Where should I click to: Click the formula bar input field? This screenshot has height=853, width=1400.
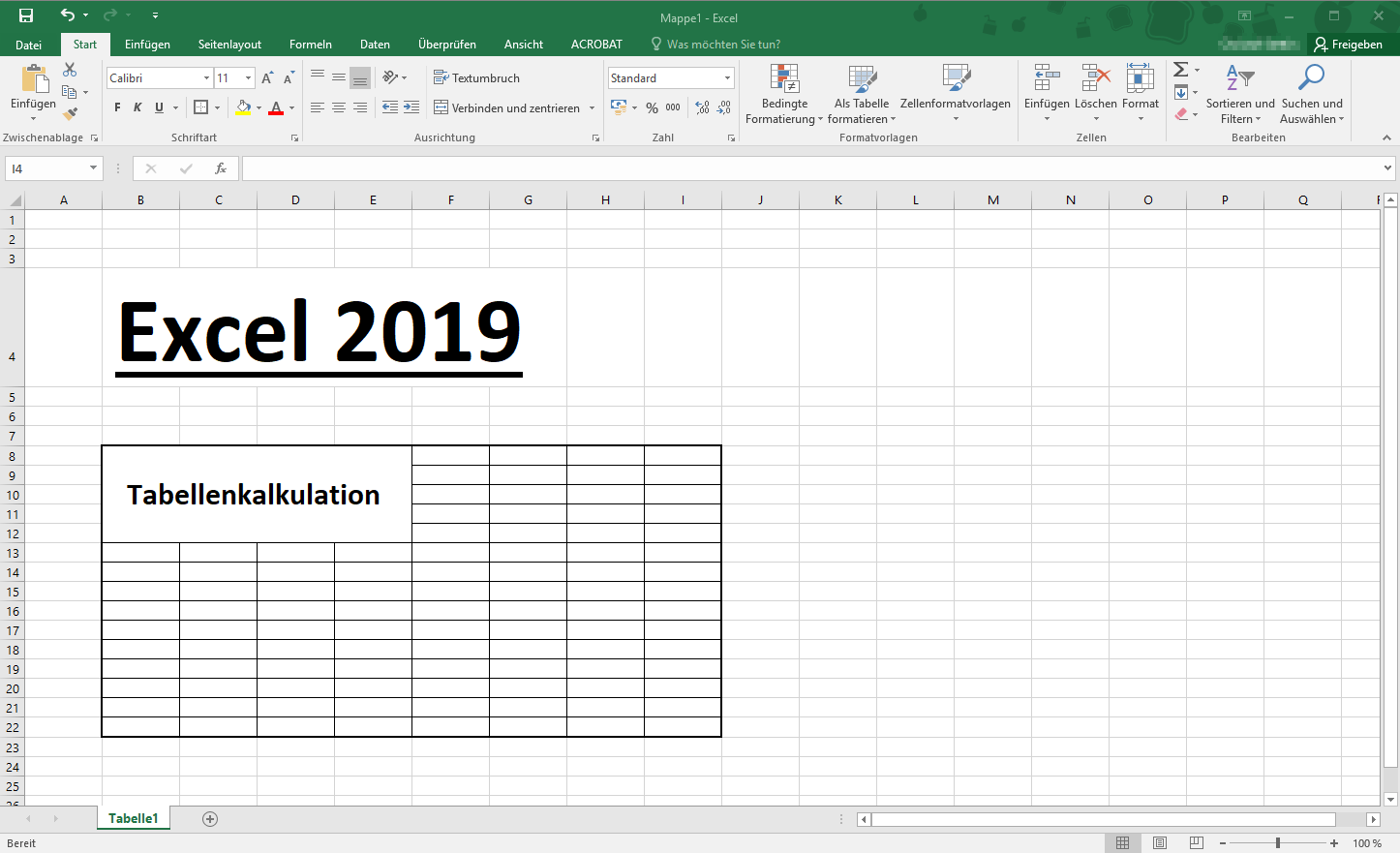tap(811, 168)
